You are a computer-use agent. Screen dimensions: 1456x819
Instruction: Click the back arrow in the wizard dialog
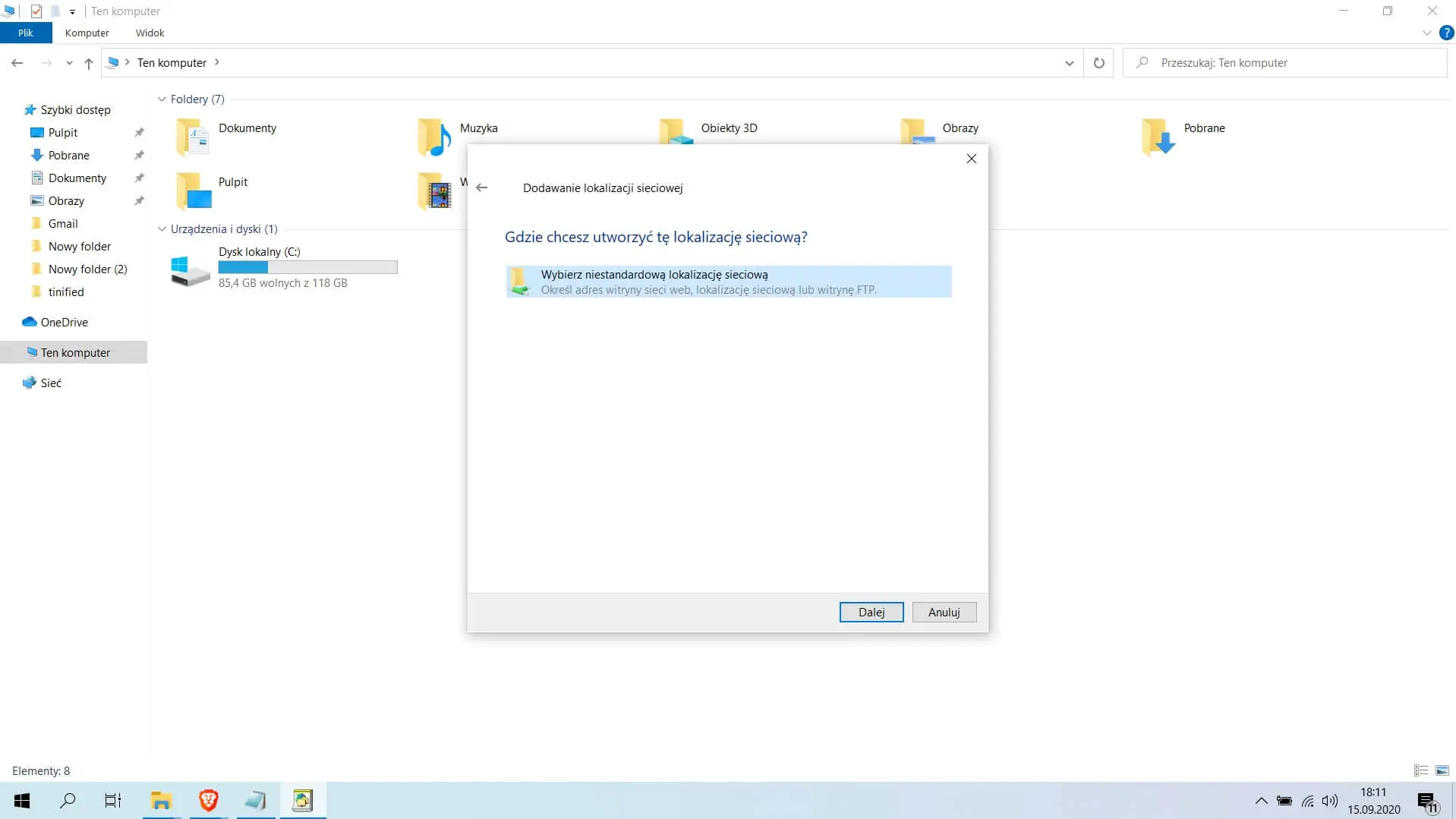(x=481, y=187)
